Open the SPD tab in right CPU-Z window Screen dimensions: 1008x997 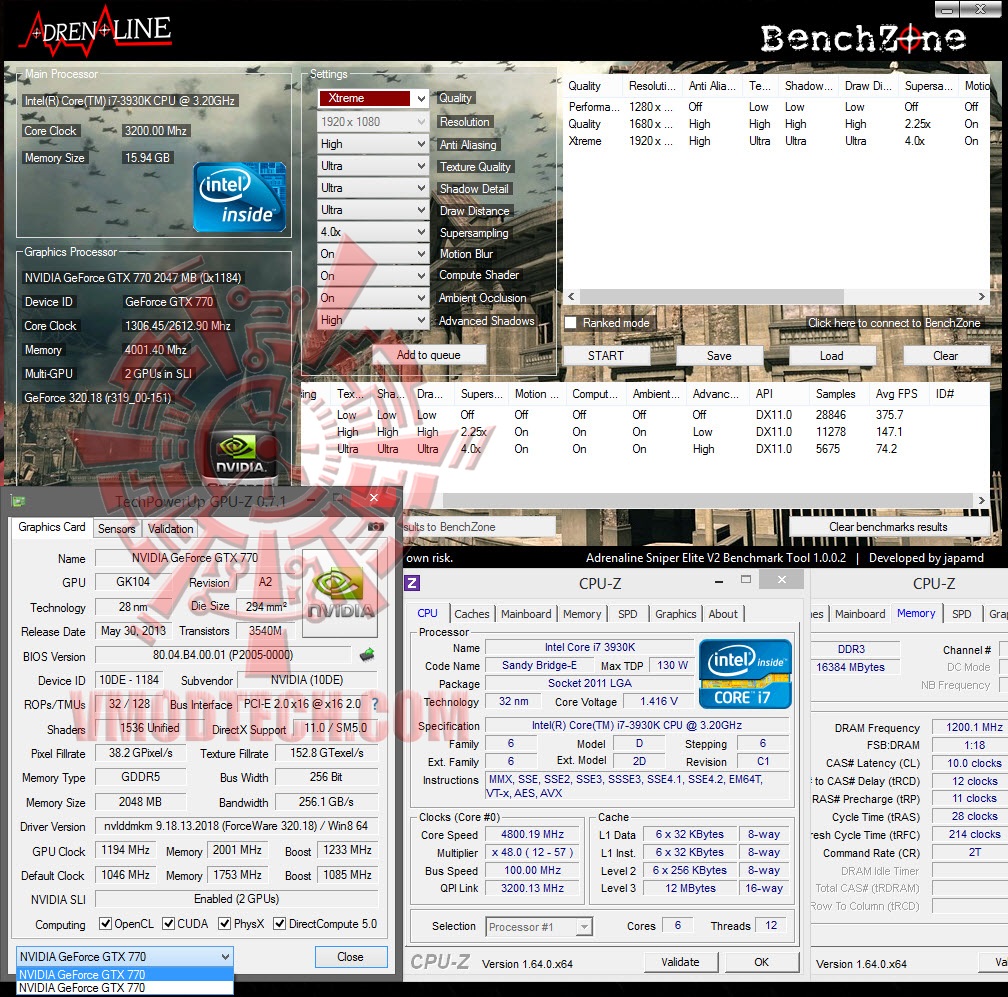pyautogui.click(x=962, y=614)
